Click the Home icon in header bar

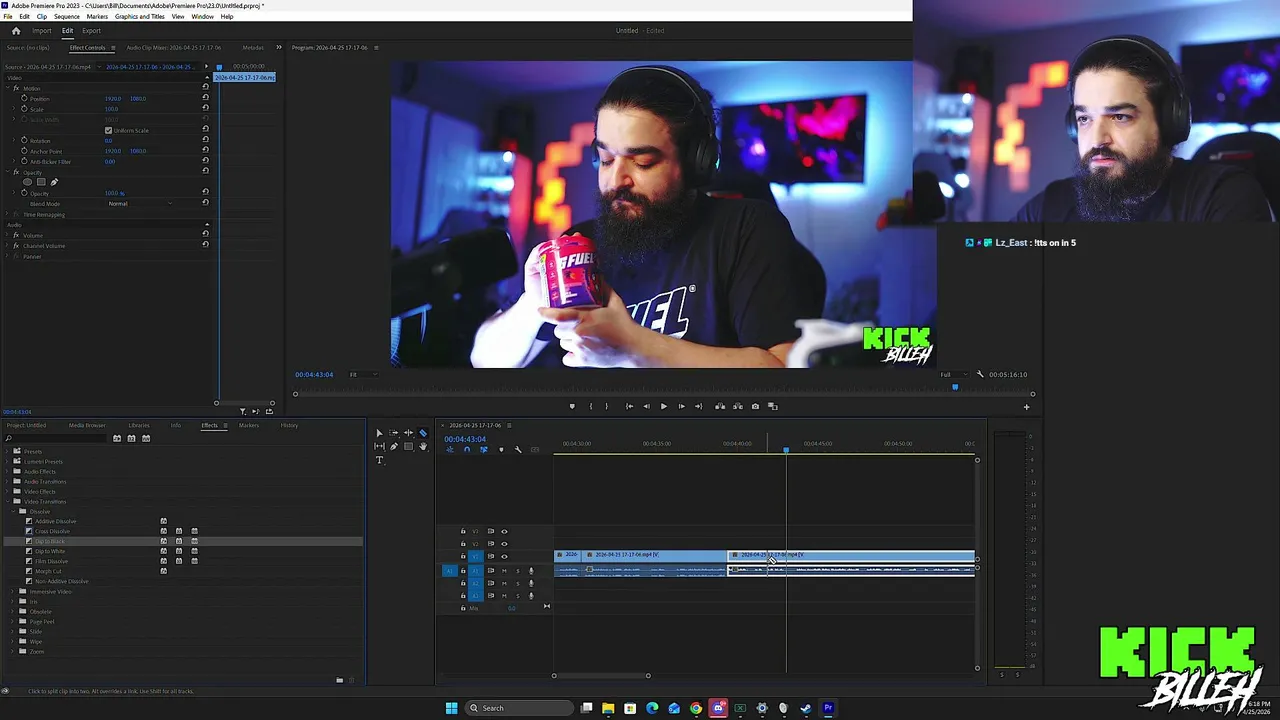tap(15, 30)
